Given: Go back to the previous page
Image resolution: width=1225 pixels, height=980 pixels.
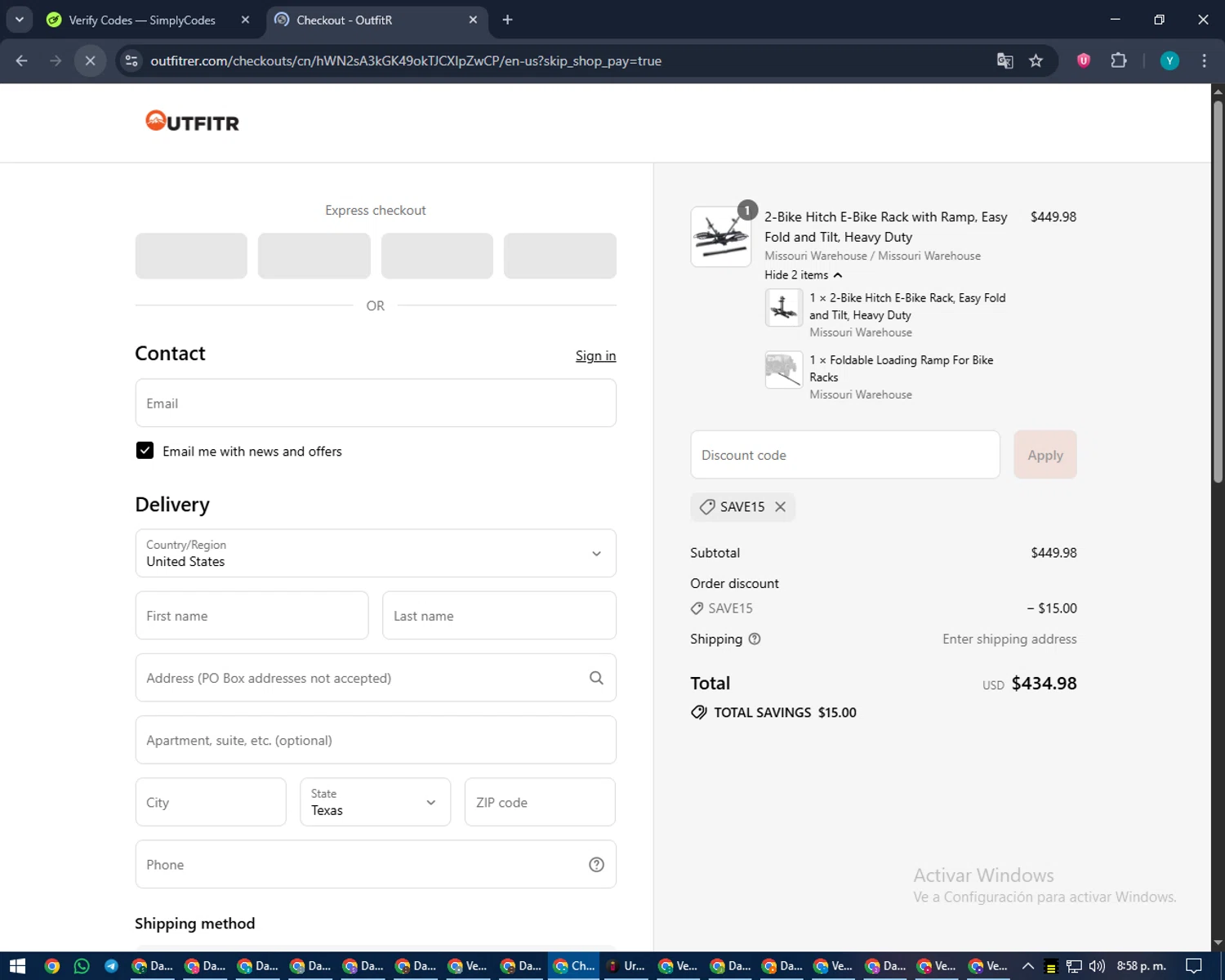Looking at the screenshot, I should pyautogui.click(x=22, y=60).
